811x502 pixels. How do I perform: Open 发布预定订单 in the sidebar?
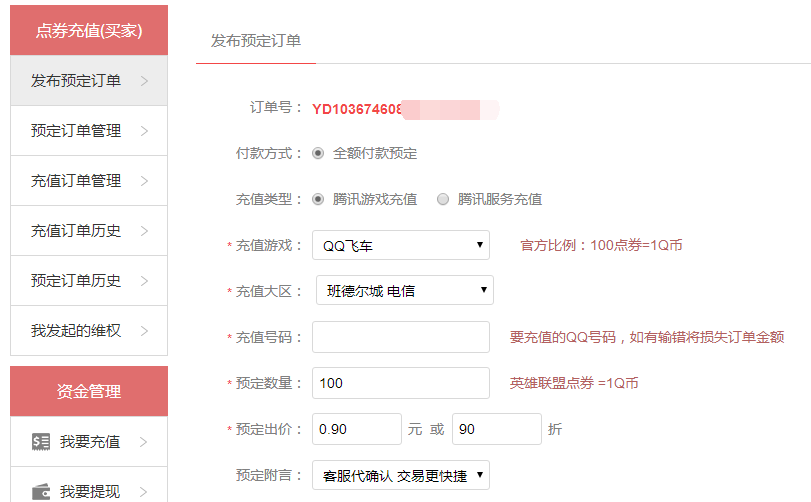click(x=89, y=81)
